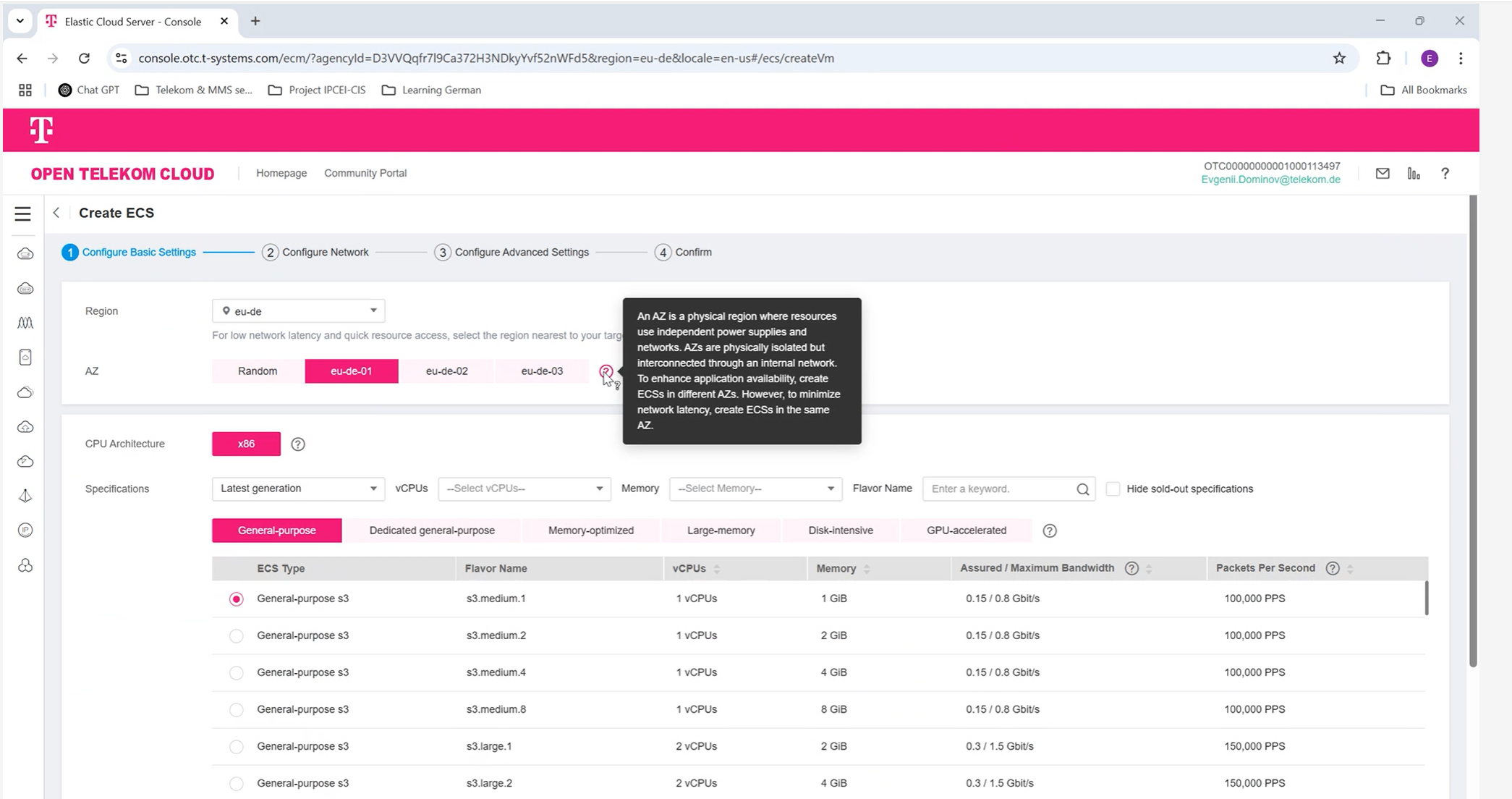
Task: Click the help icon next to AZ options
Action: click(x=606, y=371)
